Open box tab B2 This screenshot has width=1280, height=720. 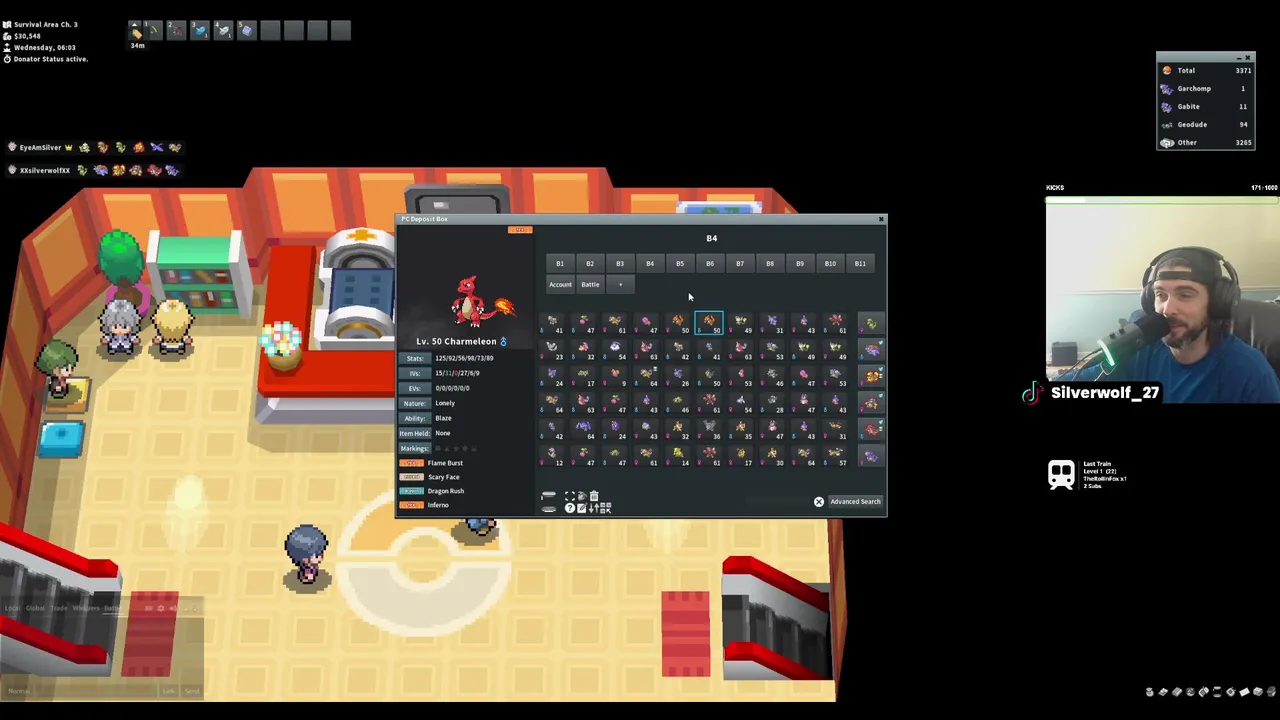(x=590, y=263)
